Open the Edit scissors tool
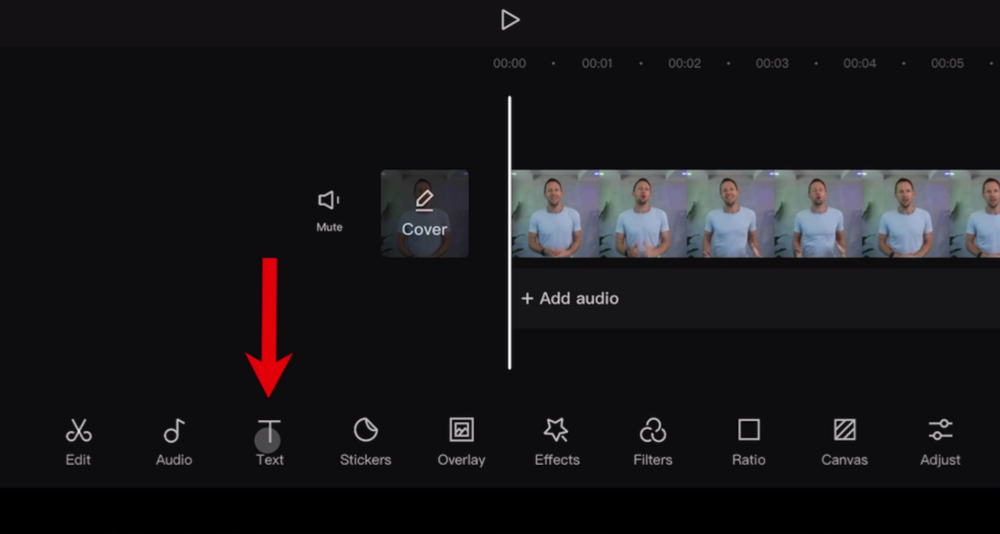 [x=78, y=441]
